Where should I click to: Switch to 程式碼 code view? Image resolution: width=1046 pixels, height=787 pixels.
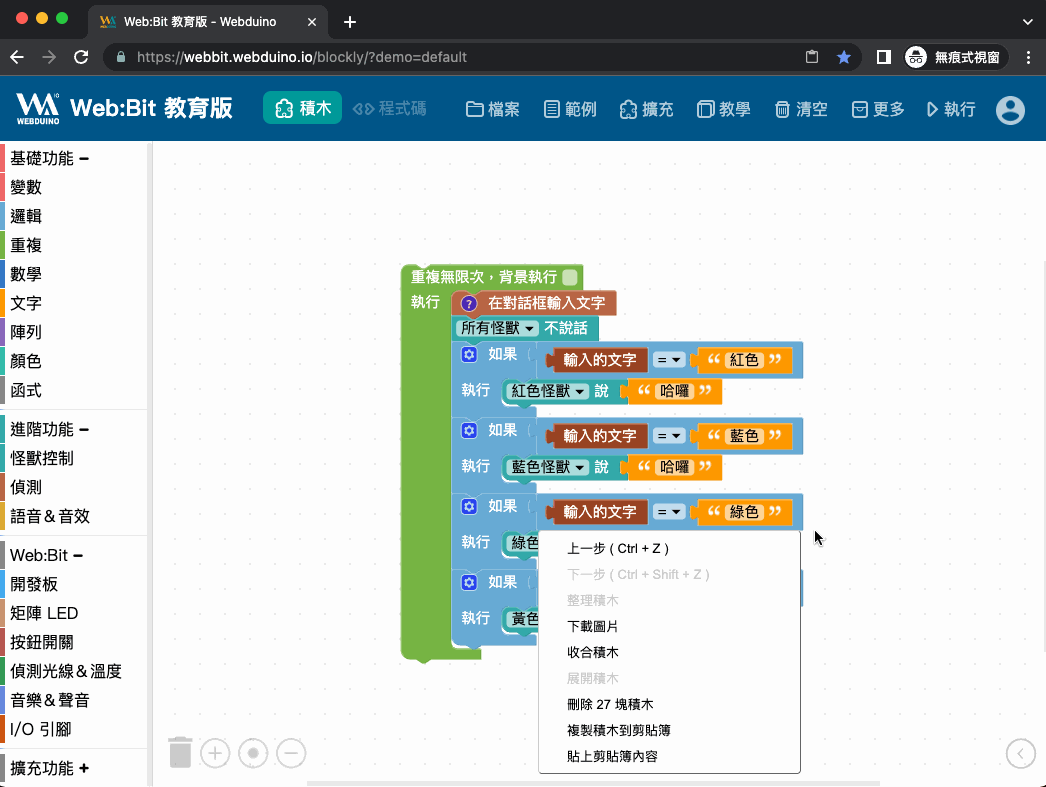[x=390, y=109]
